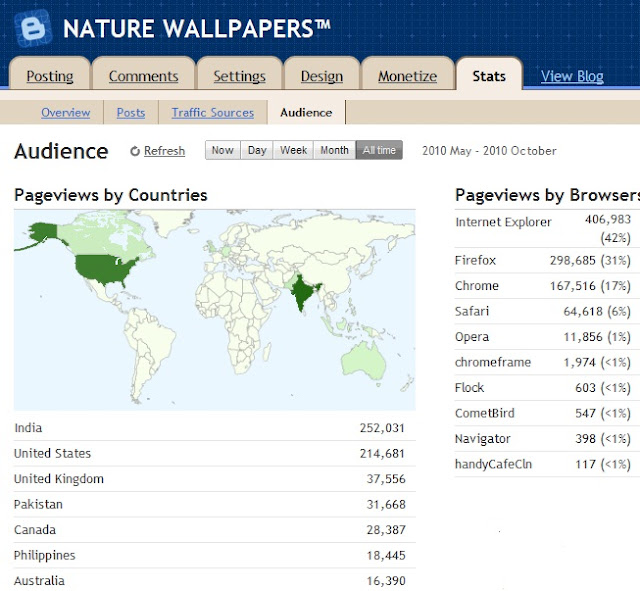Select the All time range button
Screen dimensions: 640x591
click(379, 150)
